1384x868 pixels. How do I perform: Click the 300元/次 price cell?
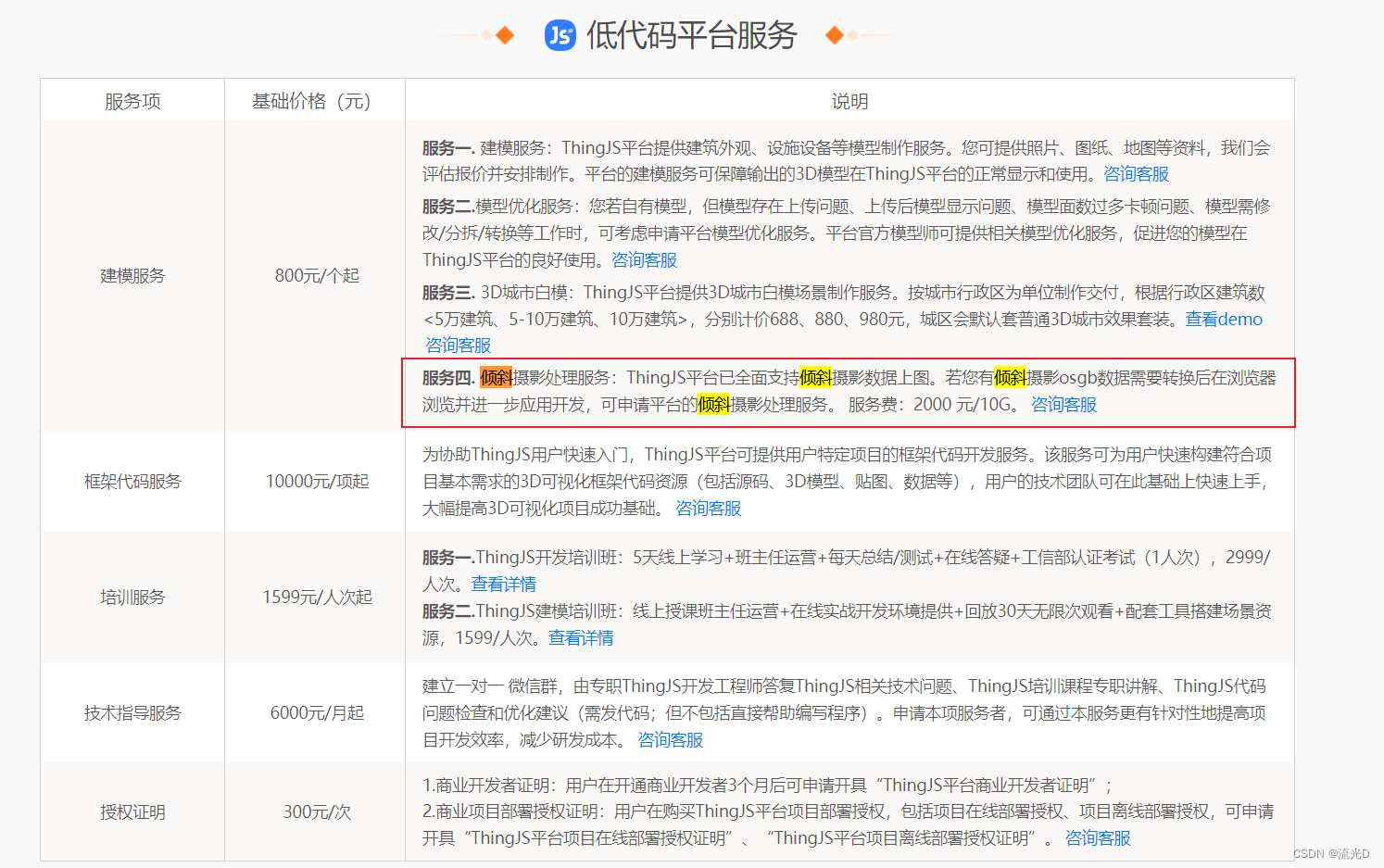click(317, 811)
